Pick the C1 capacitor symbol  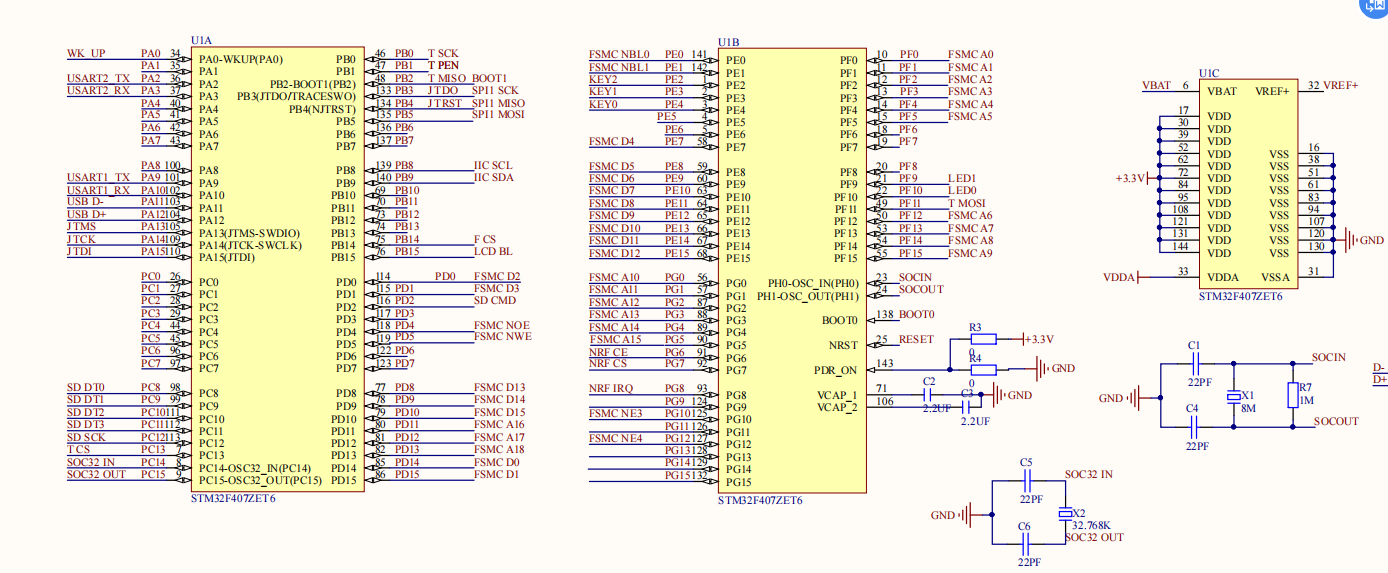point(1194,364)
